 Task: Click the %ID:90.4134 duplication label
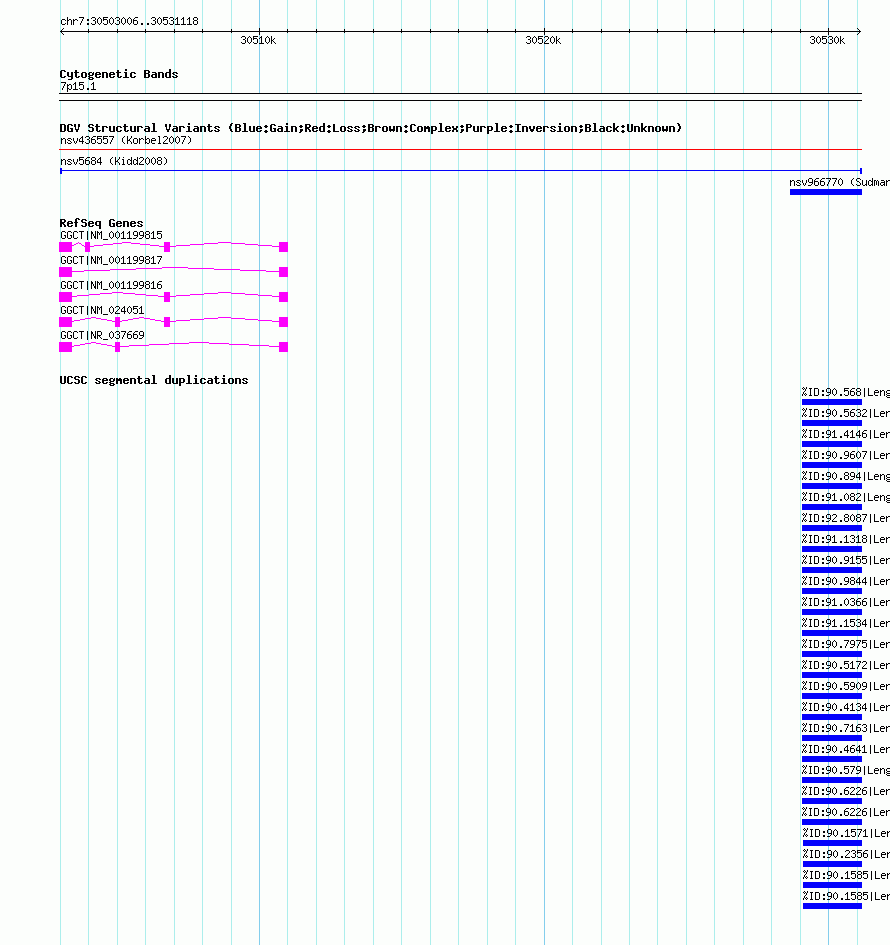845,708
